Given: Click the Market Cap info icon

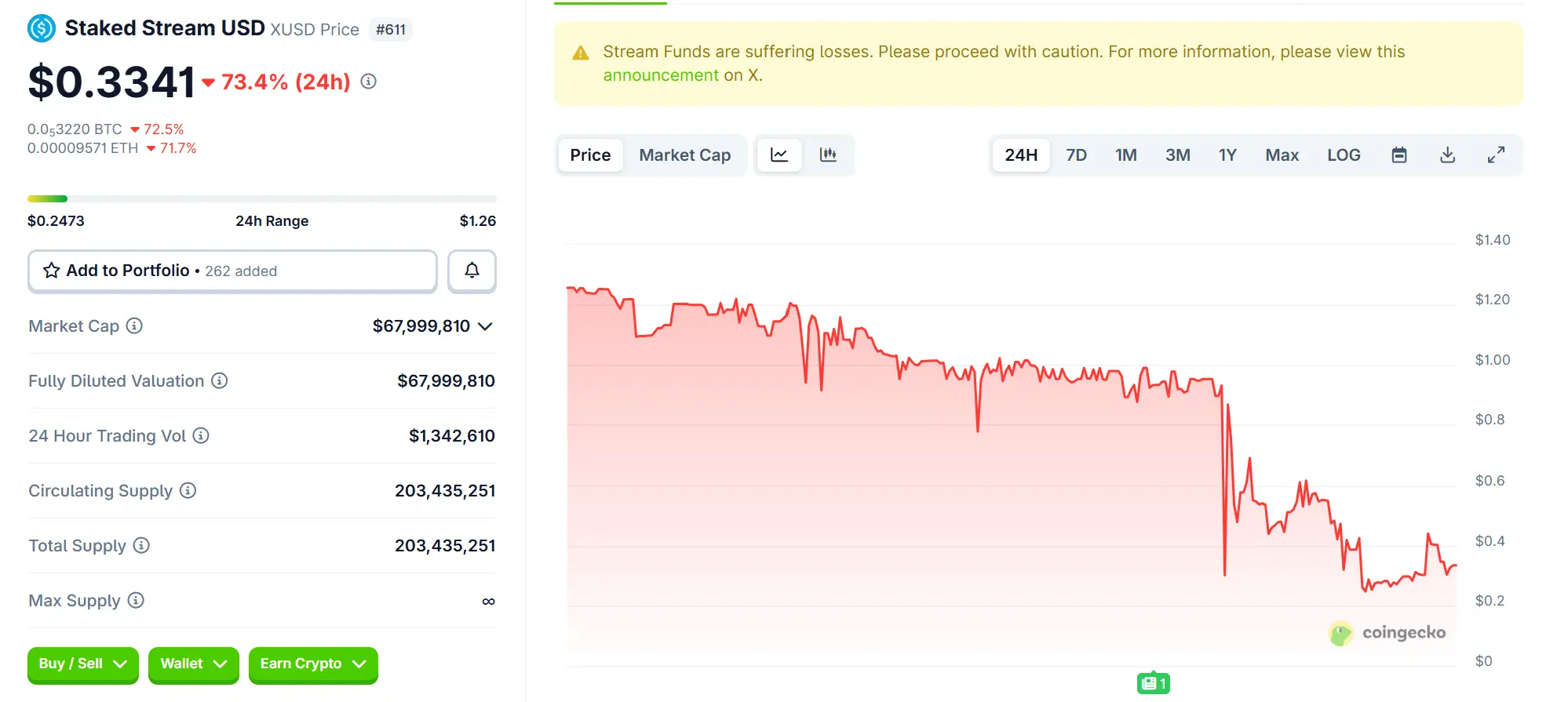Looking at the screenshot, I should pos(135,326).
